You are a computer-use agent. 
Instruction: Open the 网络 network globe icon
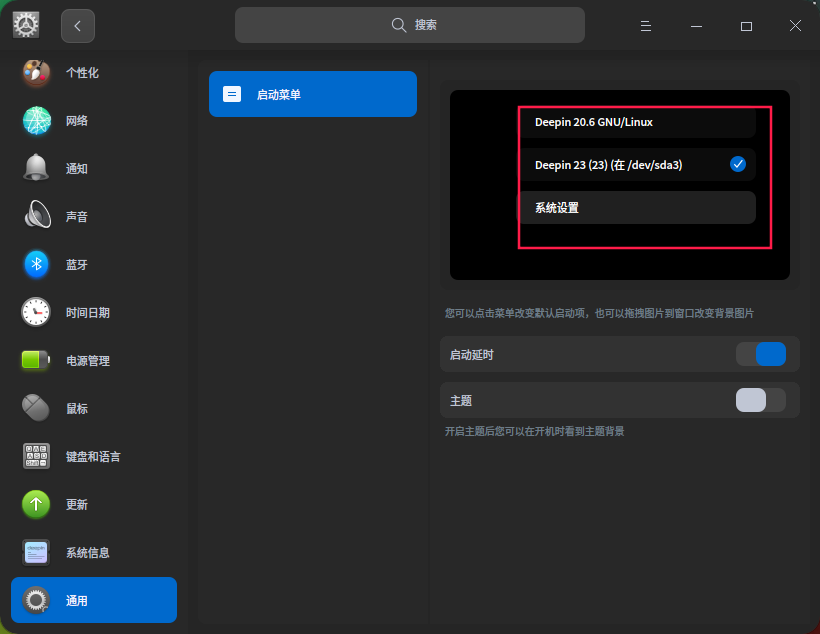point(37,120)
